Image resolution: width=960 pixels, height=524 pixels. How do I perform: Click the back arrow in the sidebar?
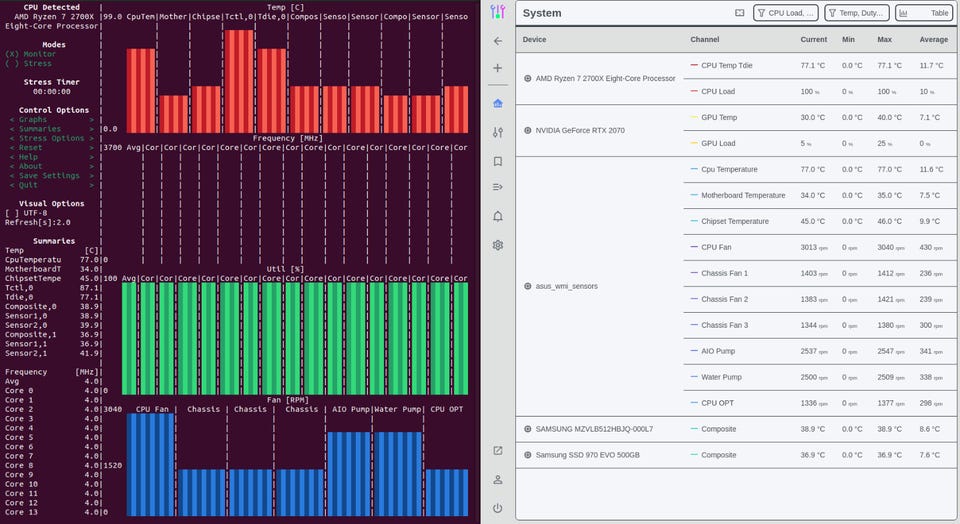[498, 41]
